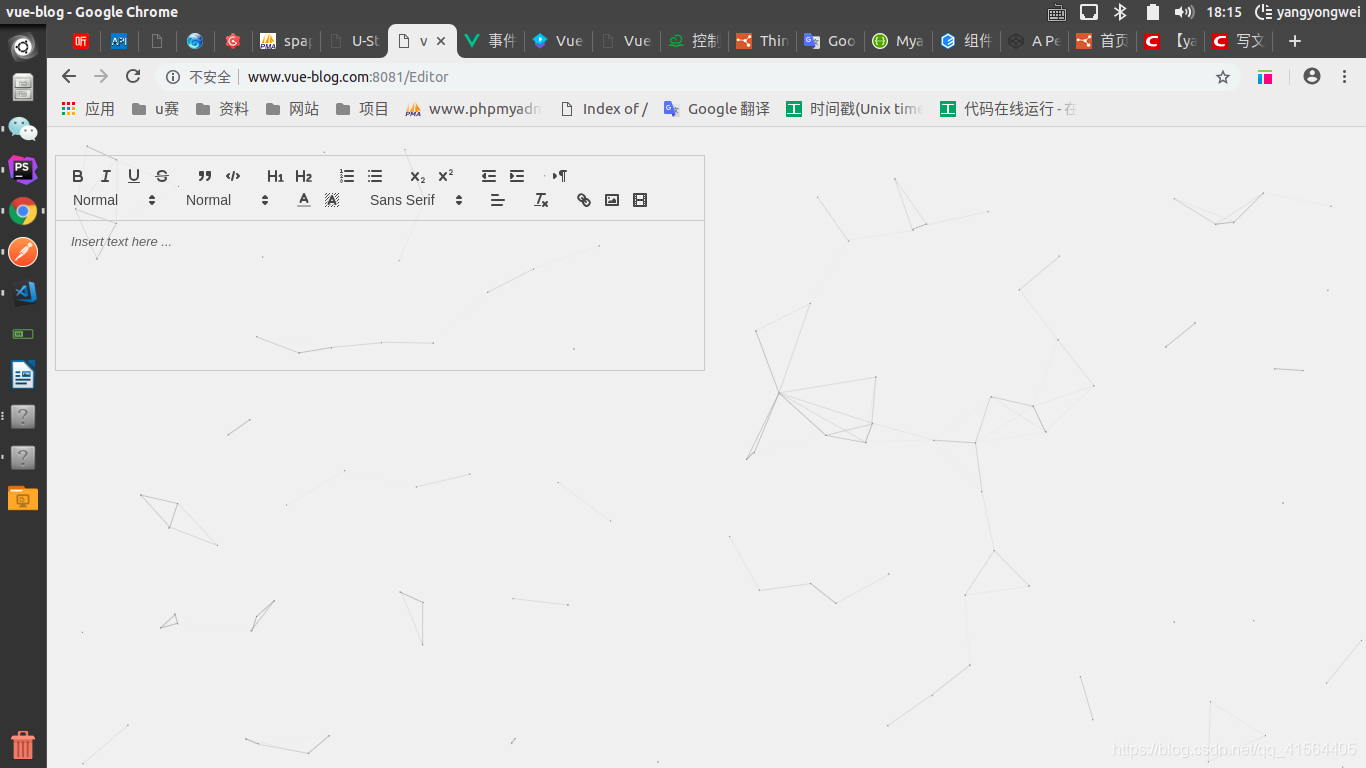Switch to the 事件 tab
The height and width of the screenshot is (768, 1366).
tap(490, 41)
